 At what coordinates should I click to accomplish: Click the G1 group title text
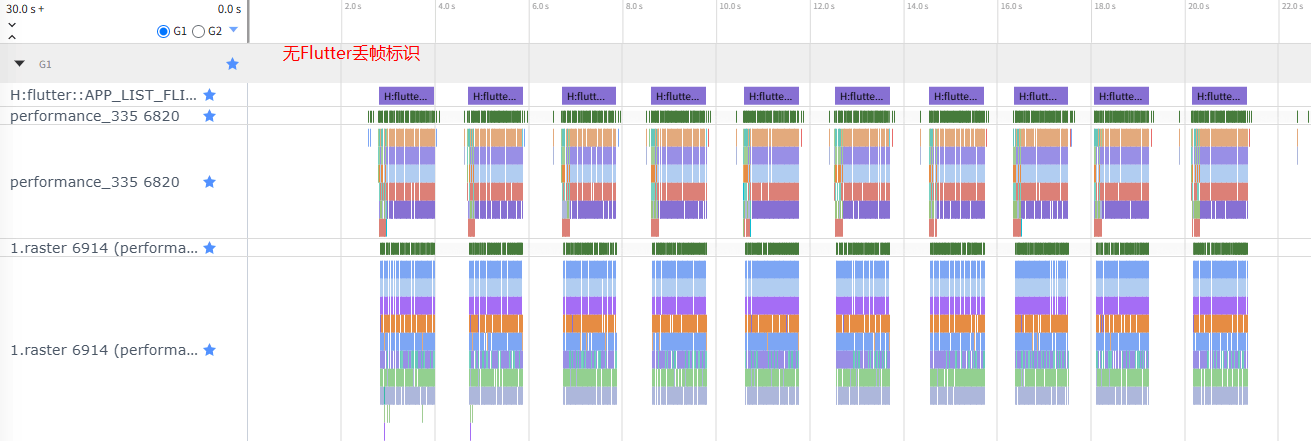tap(45, 64)
